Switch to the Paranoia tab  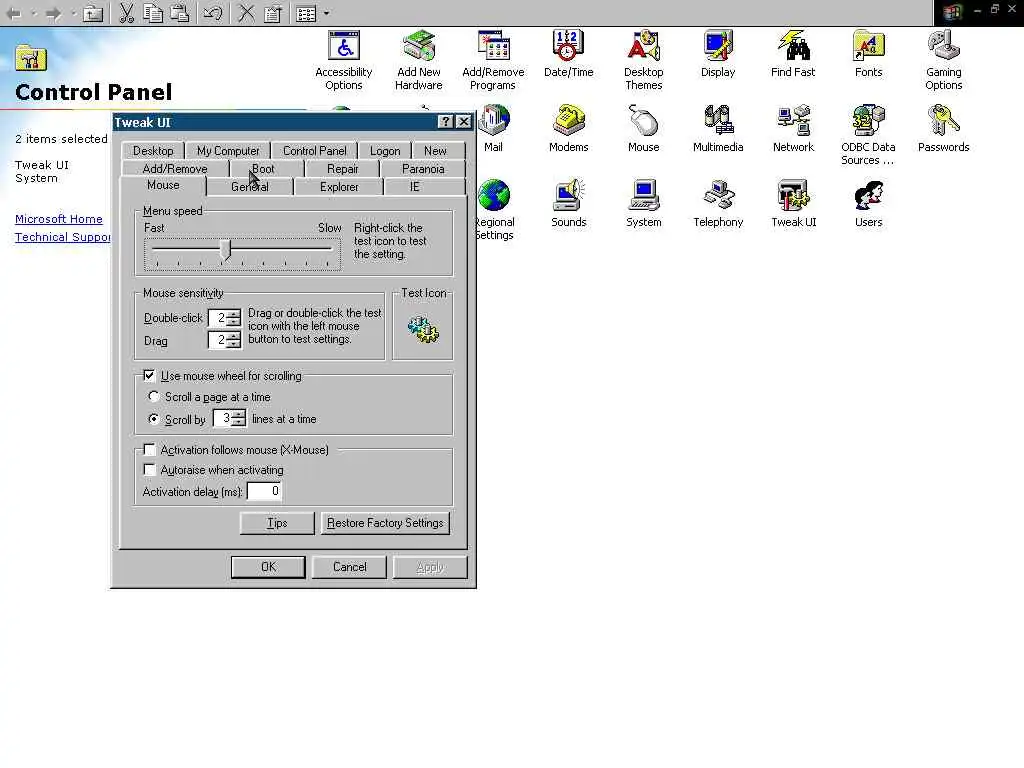point(423,168)
